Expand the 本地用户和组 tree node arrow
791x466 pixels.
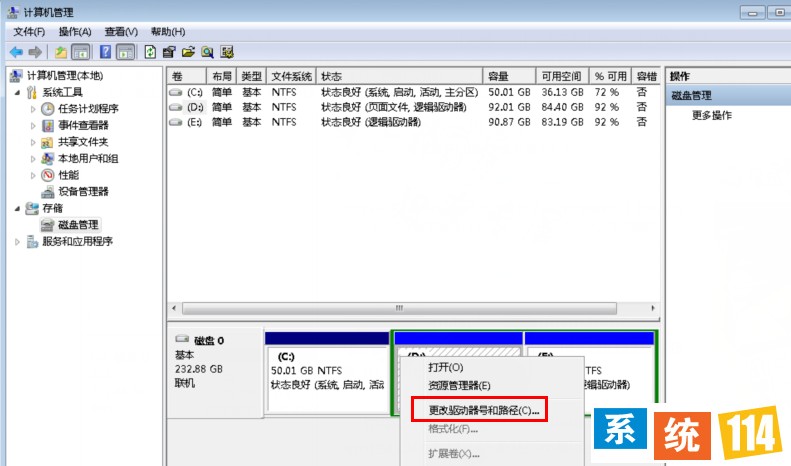pyautogui.click(x=33, y=159)
